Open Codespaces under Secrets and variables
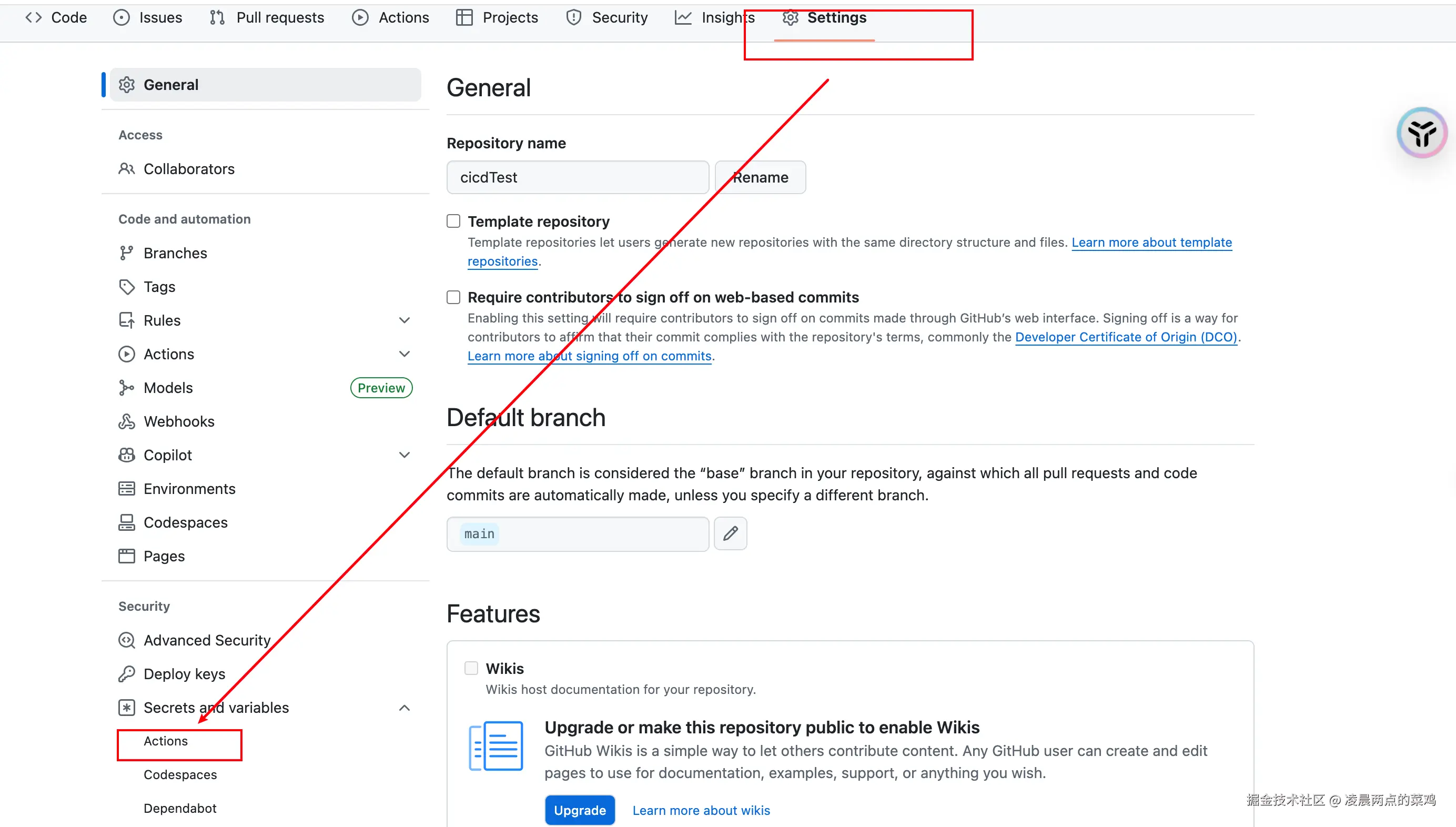 [180, 775]
